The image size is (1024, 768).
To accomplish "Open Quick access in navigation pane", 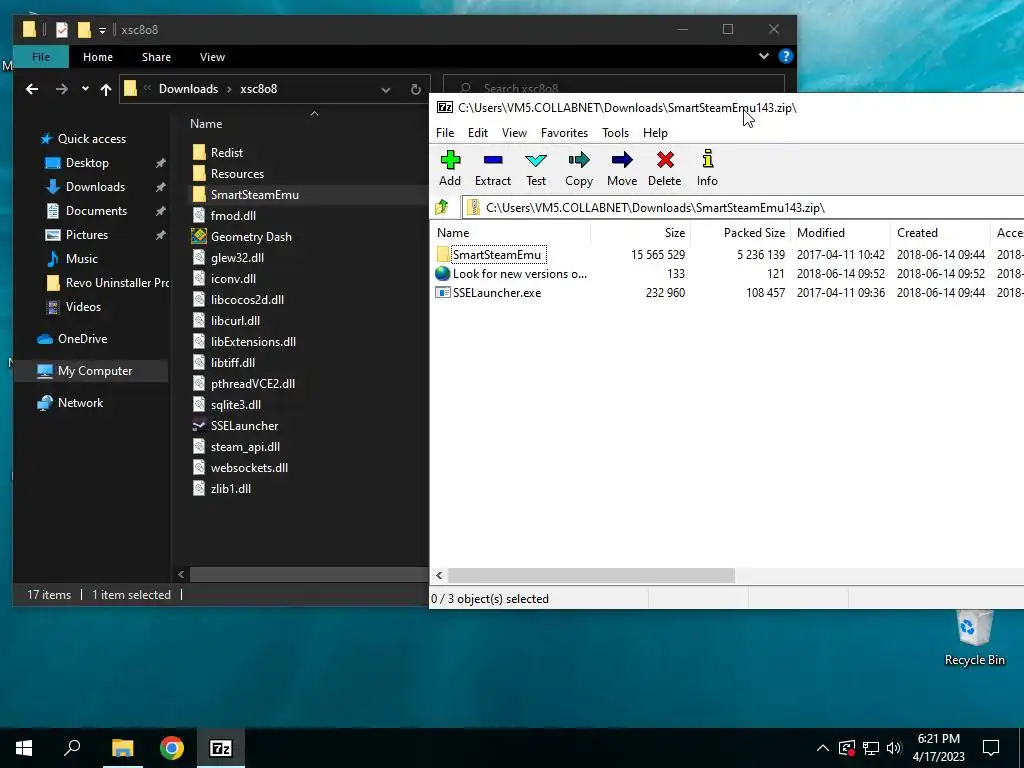I will click(x=91, y=138).
